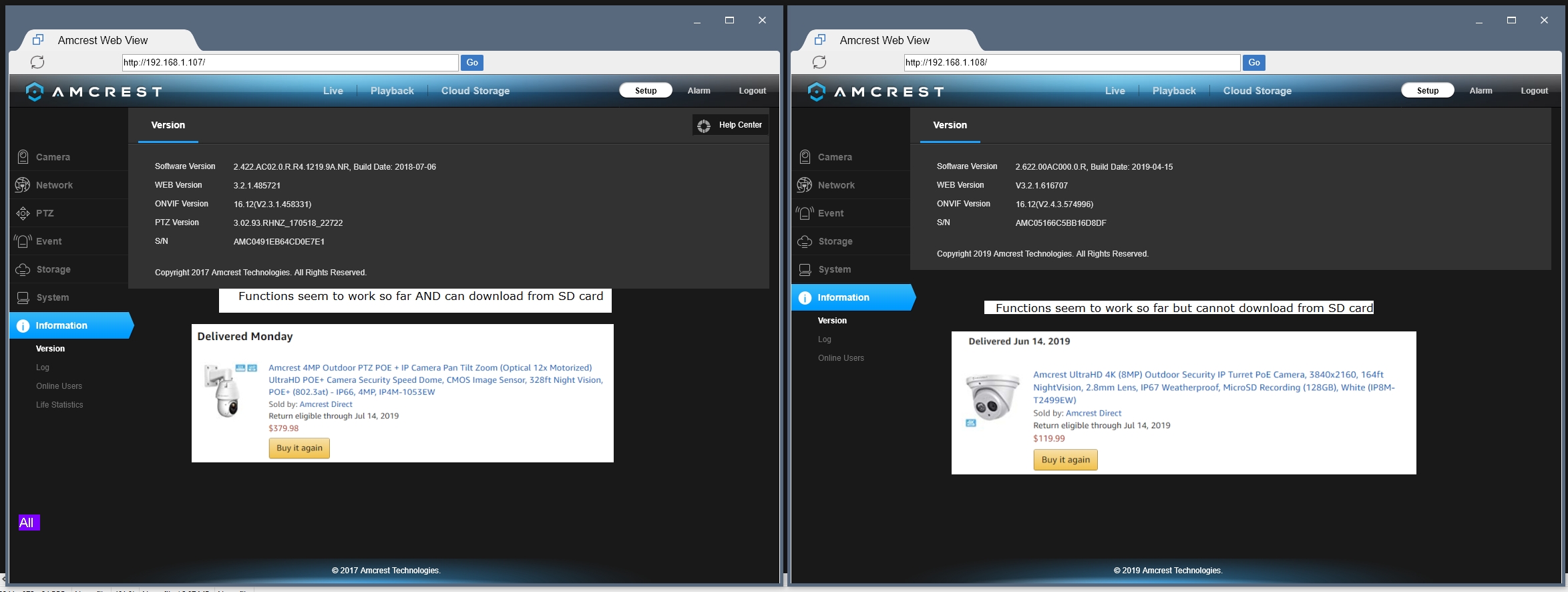Click Storage cloud icon in right window
1568x592 pixels.
805,241
